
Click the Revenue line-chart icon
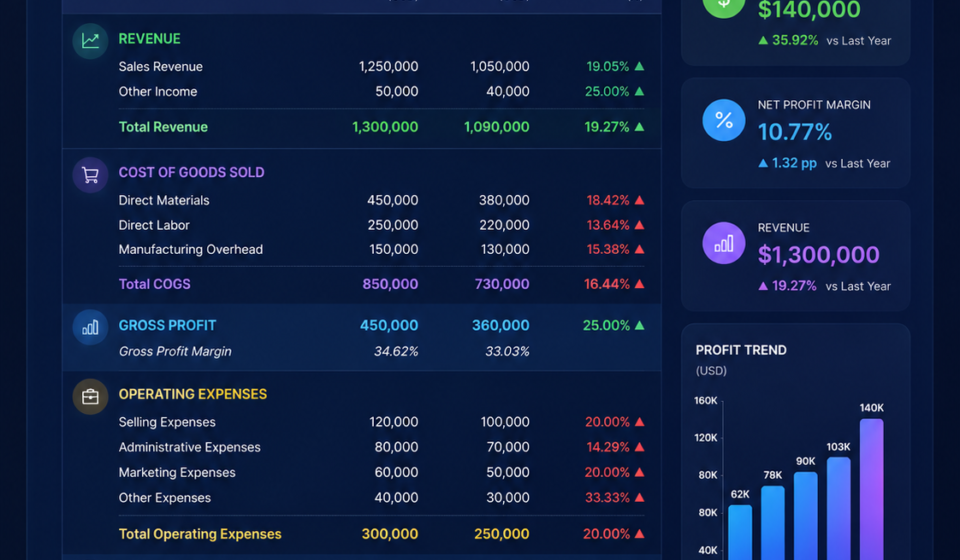coord(91,41)
